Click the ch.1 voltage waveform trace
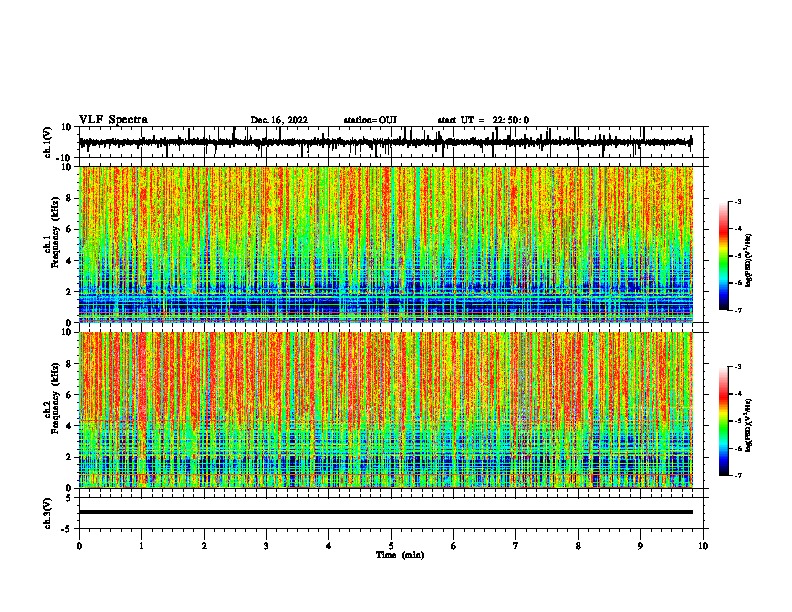The height and width of the screenshot is (612, 792). [x=386, y=142]
